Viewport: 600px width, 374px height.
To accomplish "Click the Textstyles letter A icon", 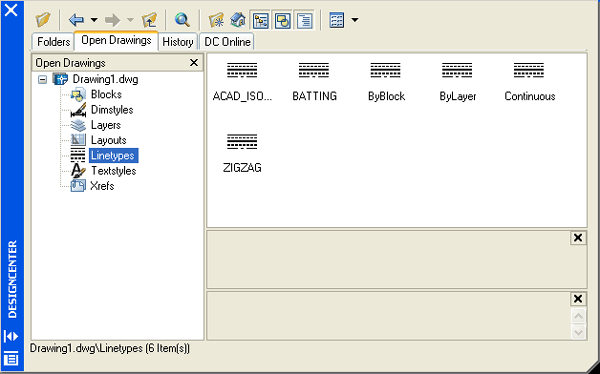I will [x=78, y=171].
